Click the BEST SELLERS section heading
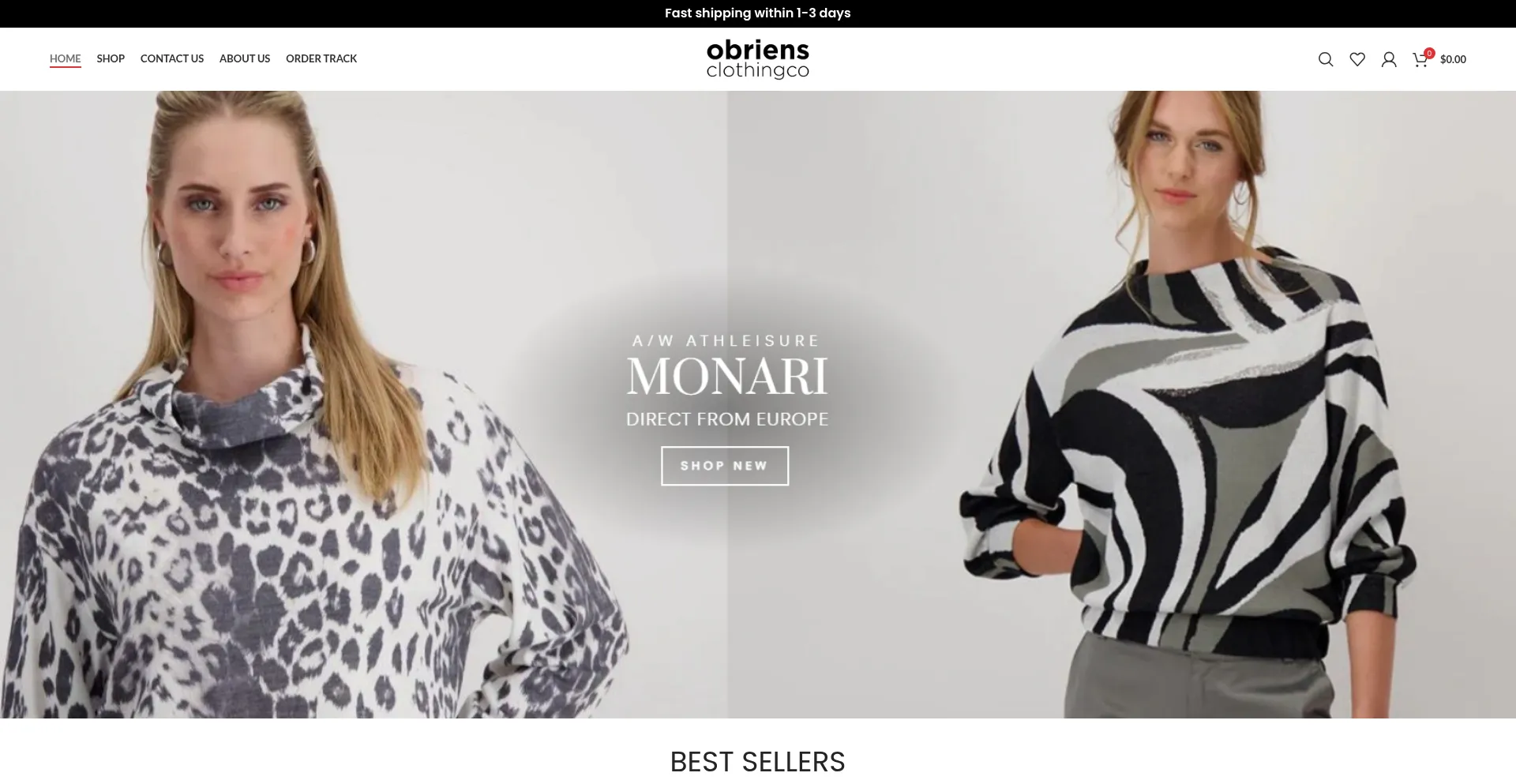This screenshot has height=784, width=1516. click(758, 762)
